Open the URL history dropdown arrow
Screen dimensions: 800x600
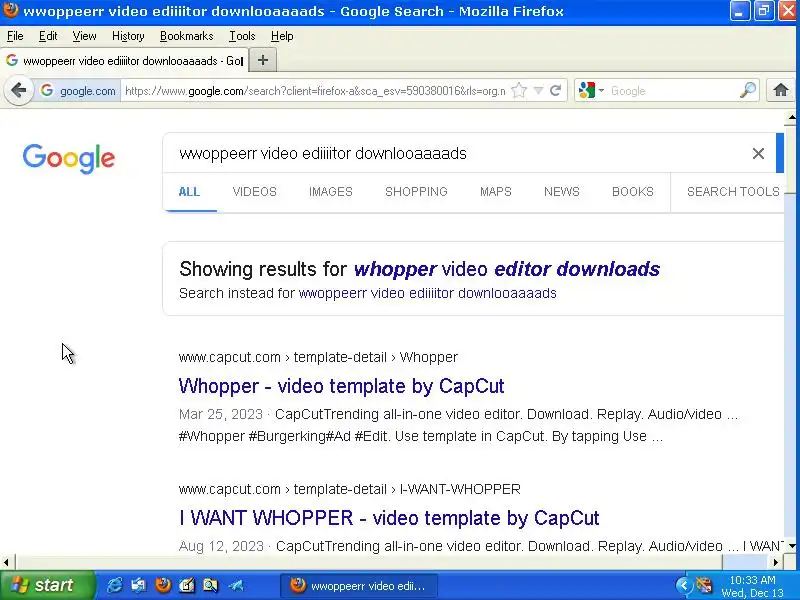pos(538,91)
